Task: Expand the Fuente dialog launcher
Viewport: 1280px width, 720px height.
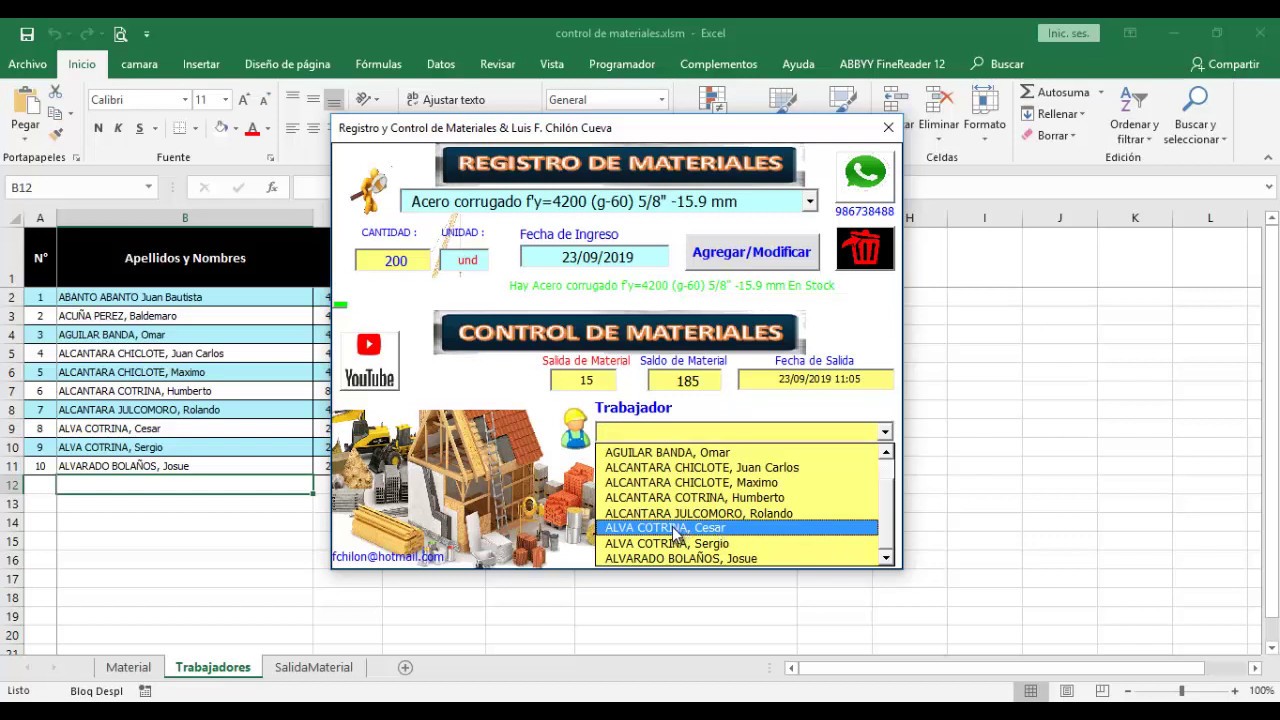Action: (270, 158)
